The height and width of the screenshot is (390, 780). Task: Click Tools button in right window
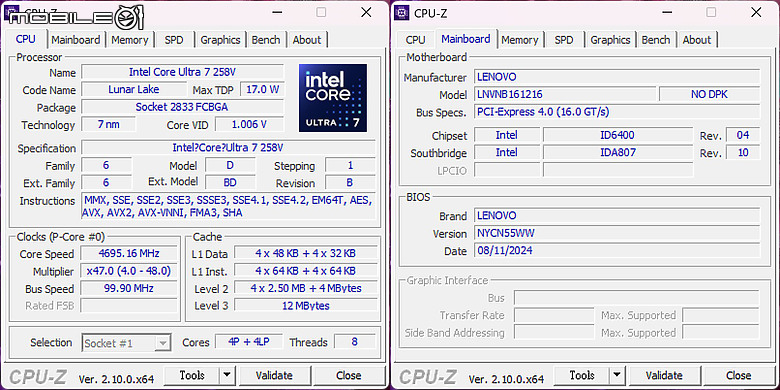(582, 375)
